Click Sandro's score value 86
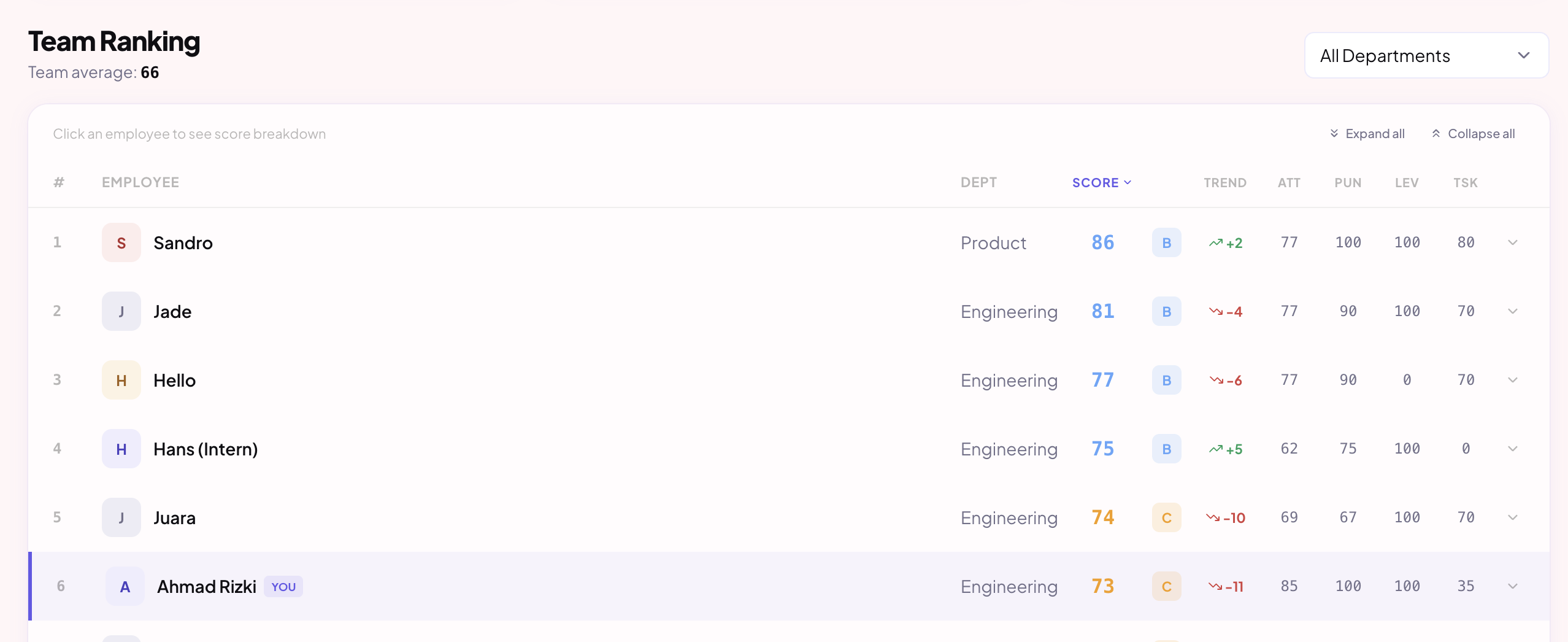The width and height of the screenshot is (1568, 642). (1102, 242)
